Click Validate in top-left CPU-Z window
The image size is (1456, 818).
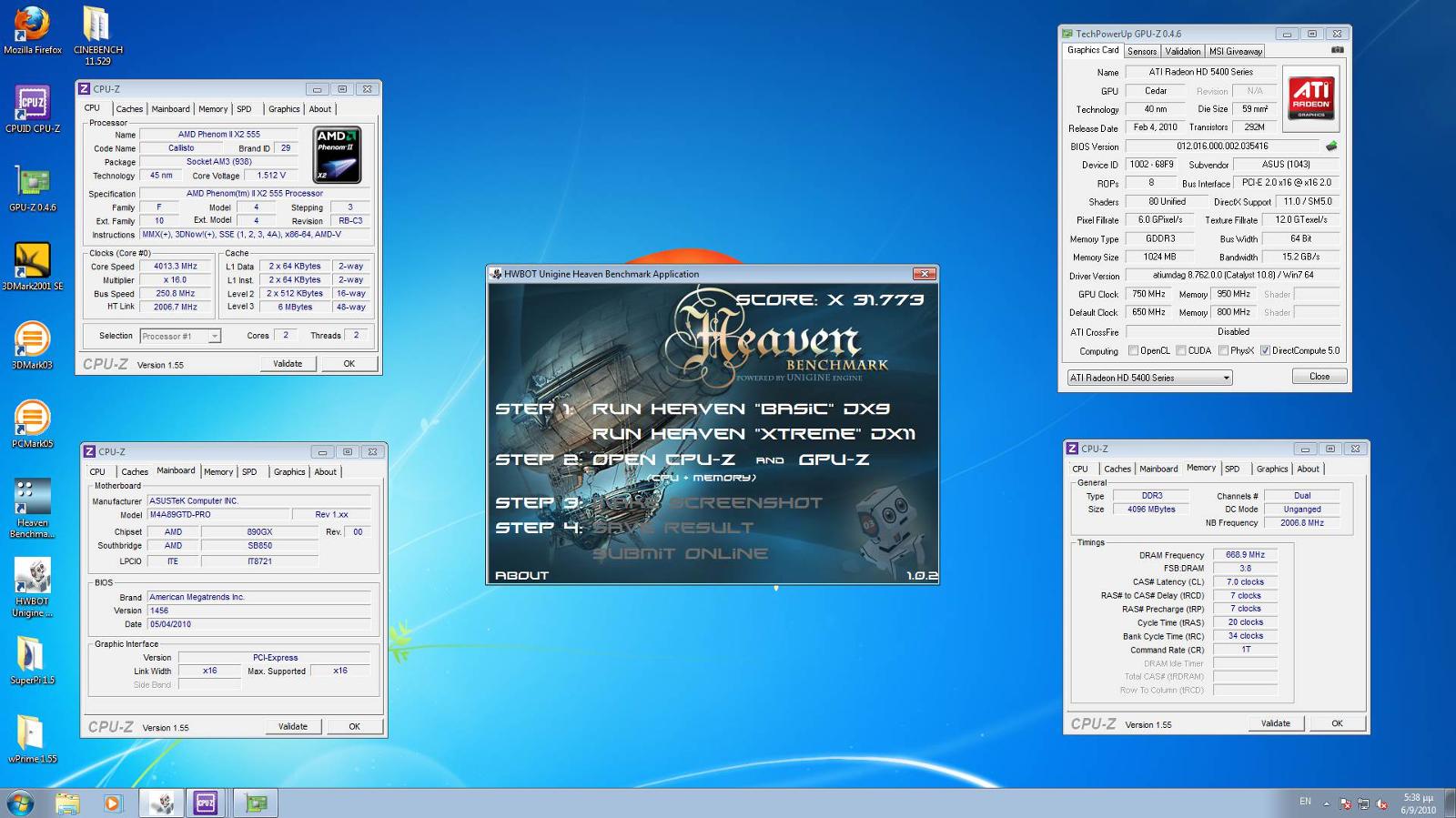288,364
